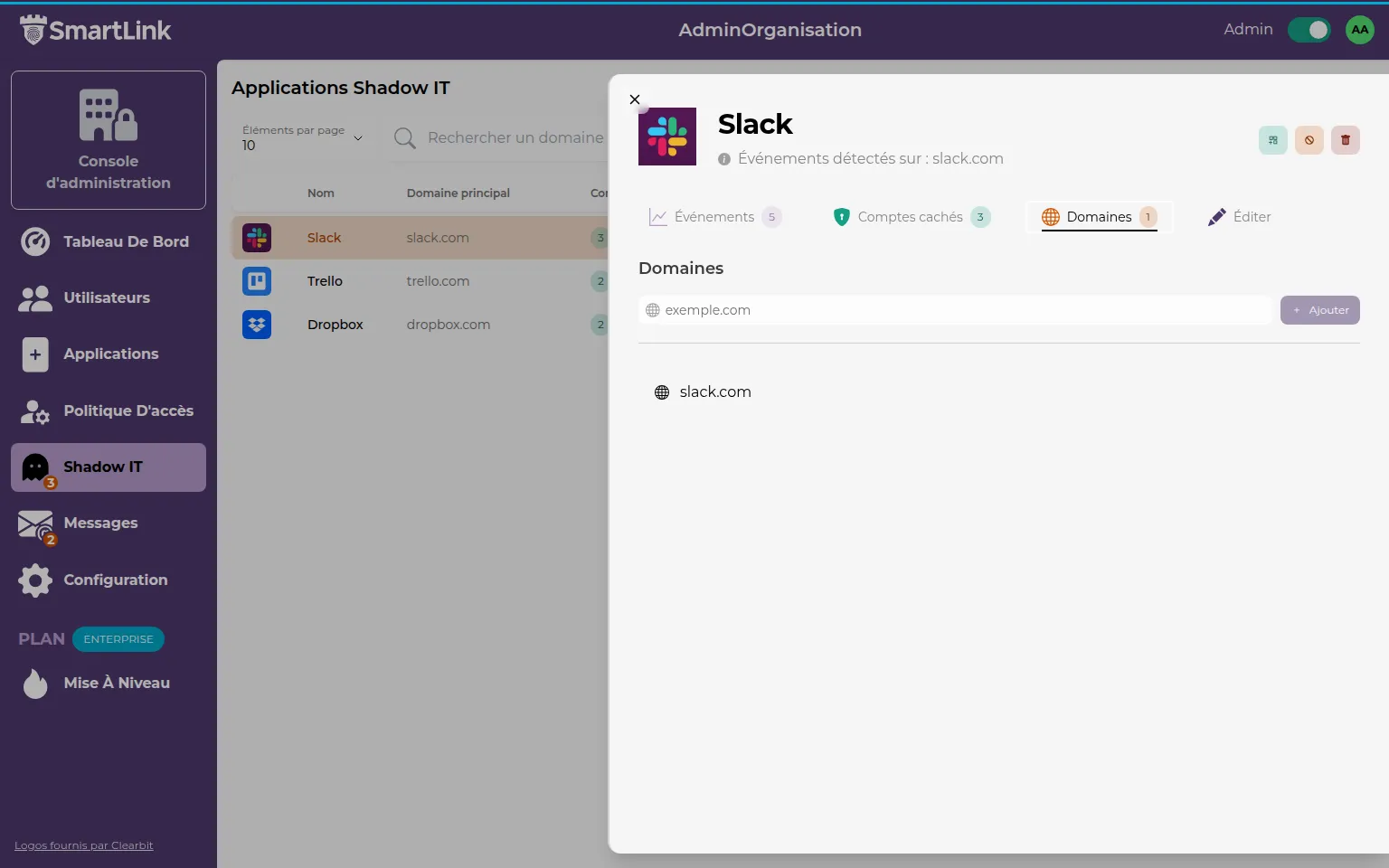Select the Tableau De Bord icon
This screenshot has height=868, width=1389.
pyautogui.click(x=35, y=241)
